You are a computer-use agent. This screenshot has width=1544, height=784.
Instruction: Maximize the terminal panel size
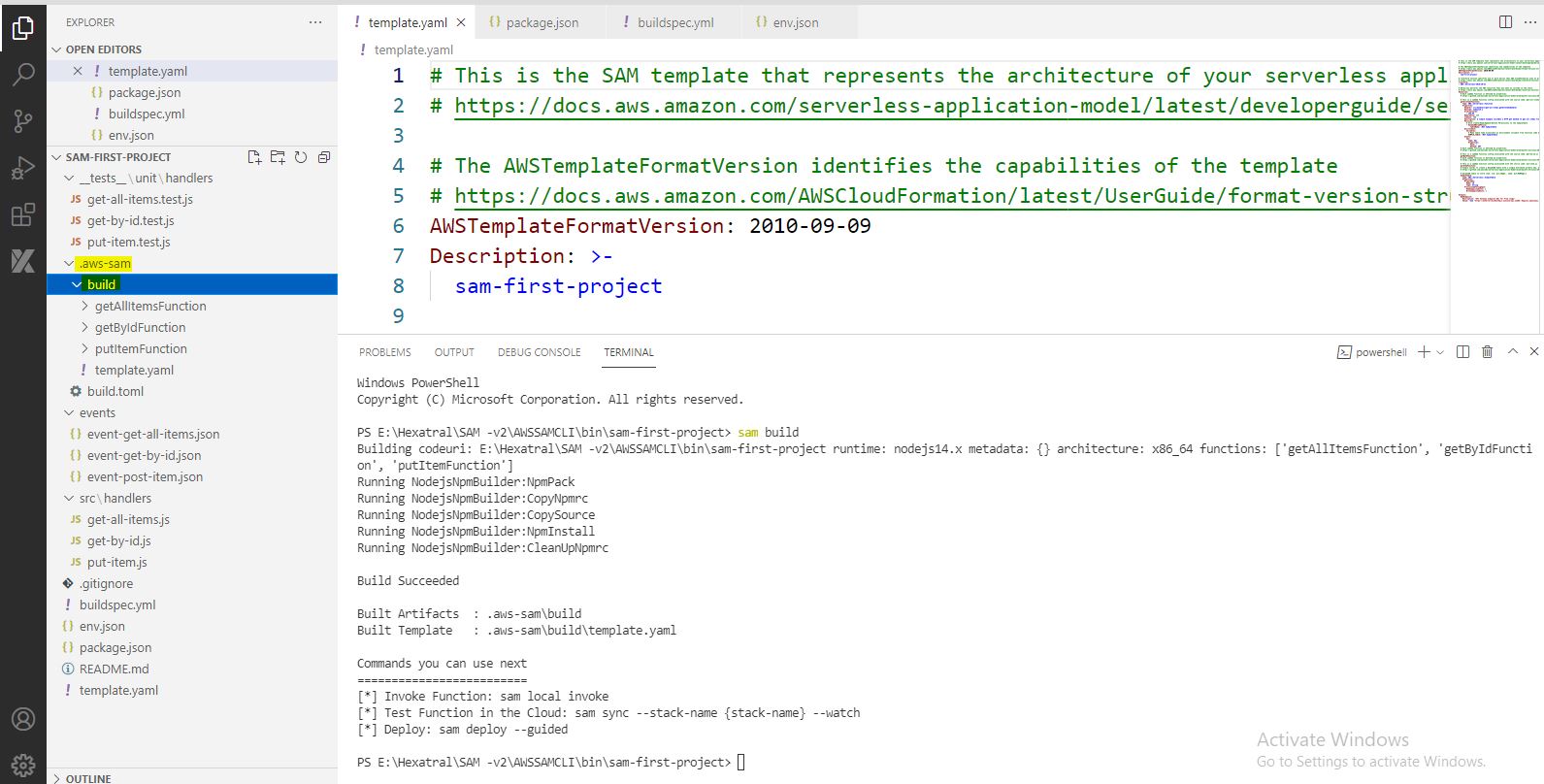(1512, 352)
